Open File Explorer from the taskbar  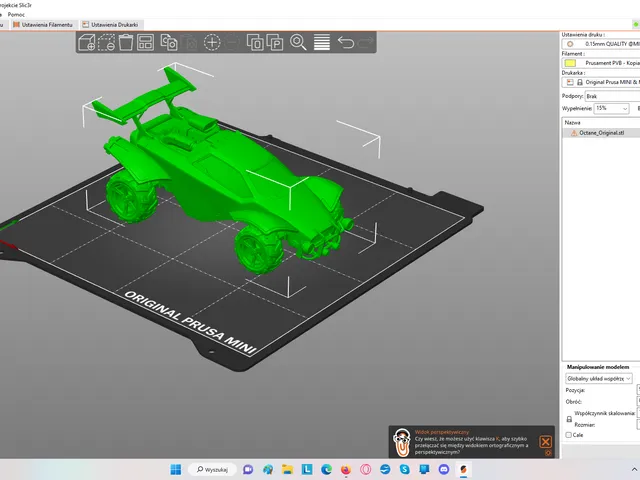pos(287,469)
